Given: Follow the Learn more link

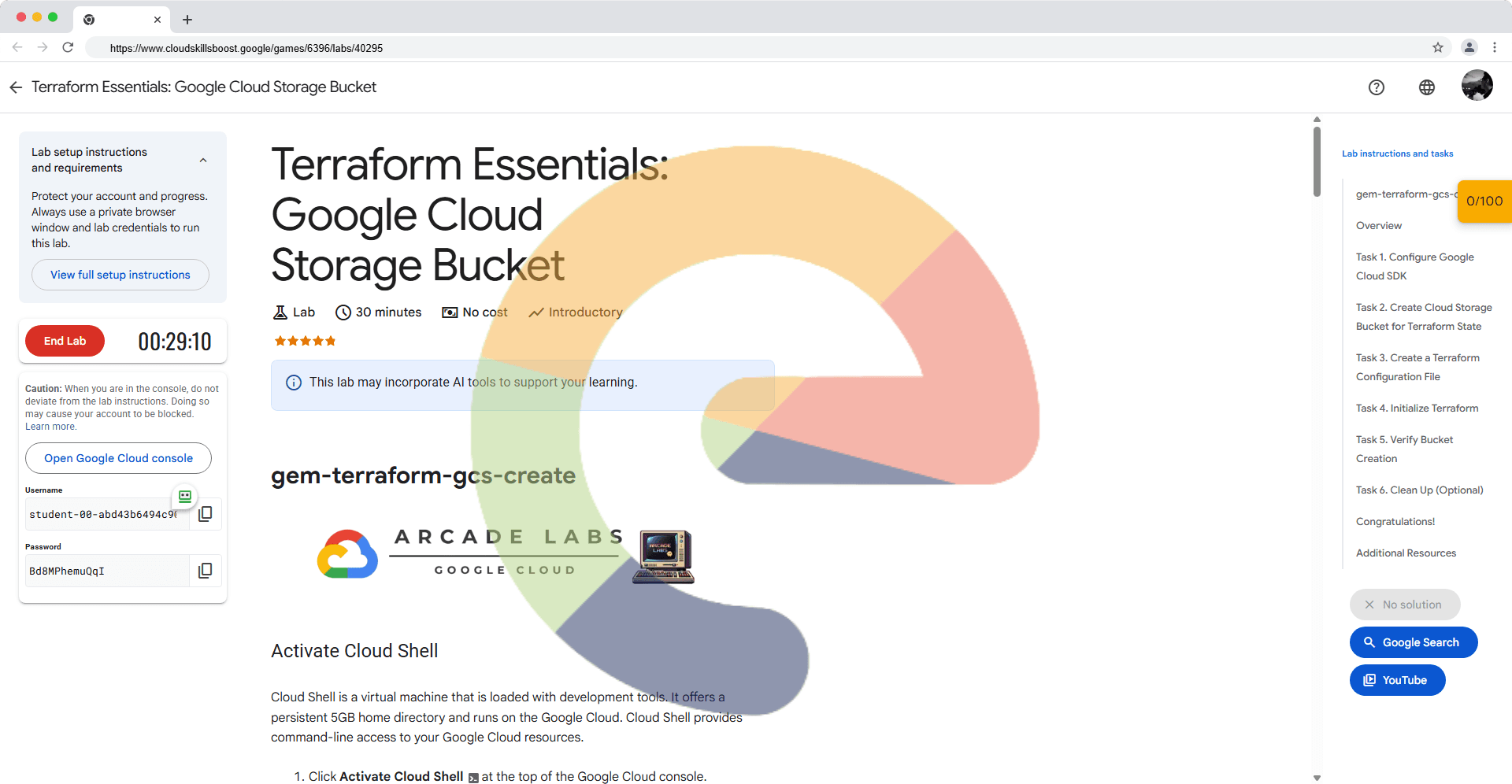Looking at the screenshot, I should [x=50, y=427].
